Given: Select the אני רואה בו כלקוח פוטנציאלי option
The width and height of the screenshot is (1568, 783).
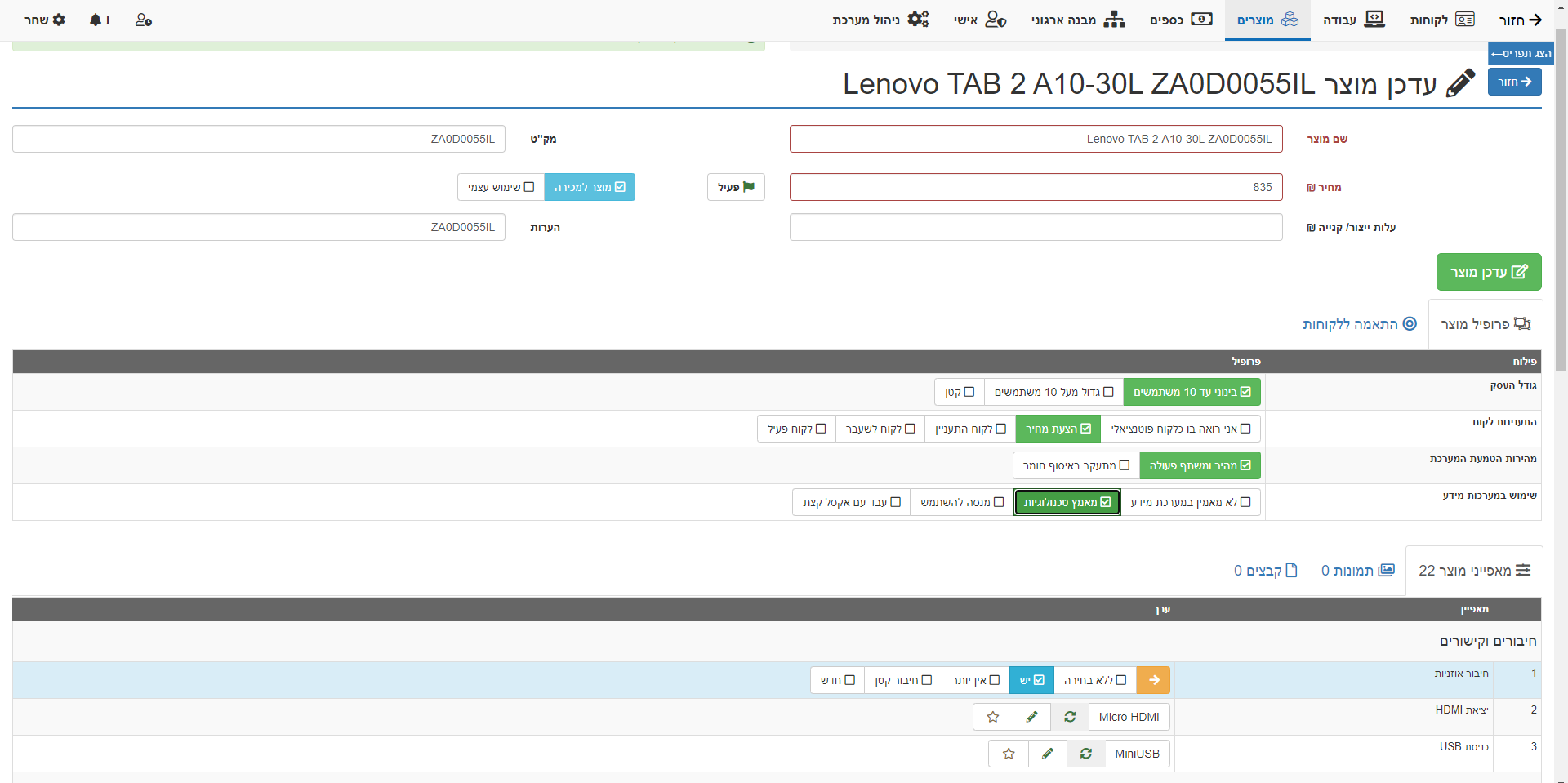Looking at the screenshot, I should tap(1181, 429).
